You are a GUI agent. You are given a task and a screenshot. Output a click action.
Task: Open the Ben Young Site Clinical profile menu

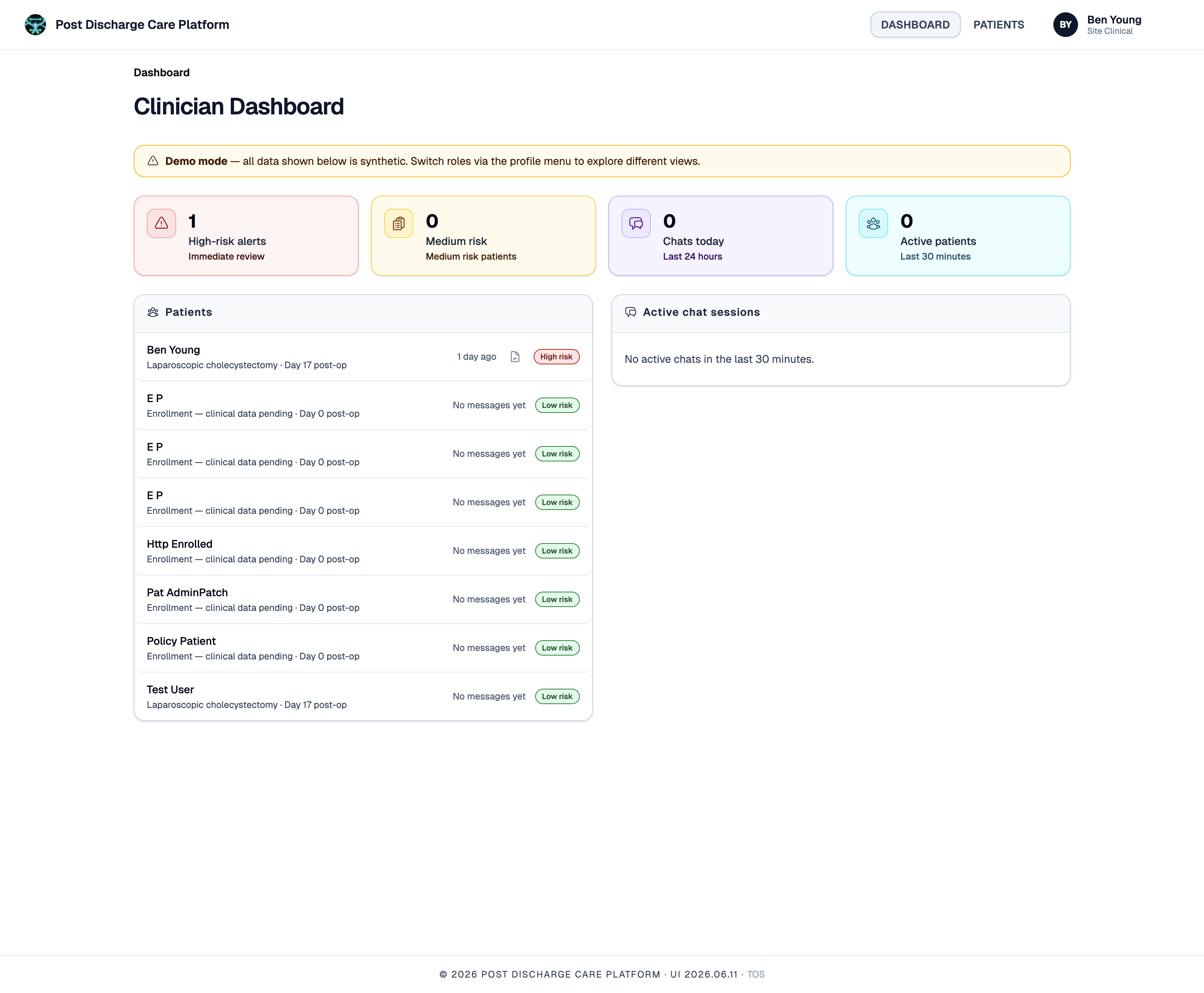(1098, 25)
